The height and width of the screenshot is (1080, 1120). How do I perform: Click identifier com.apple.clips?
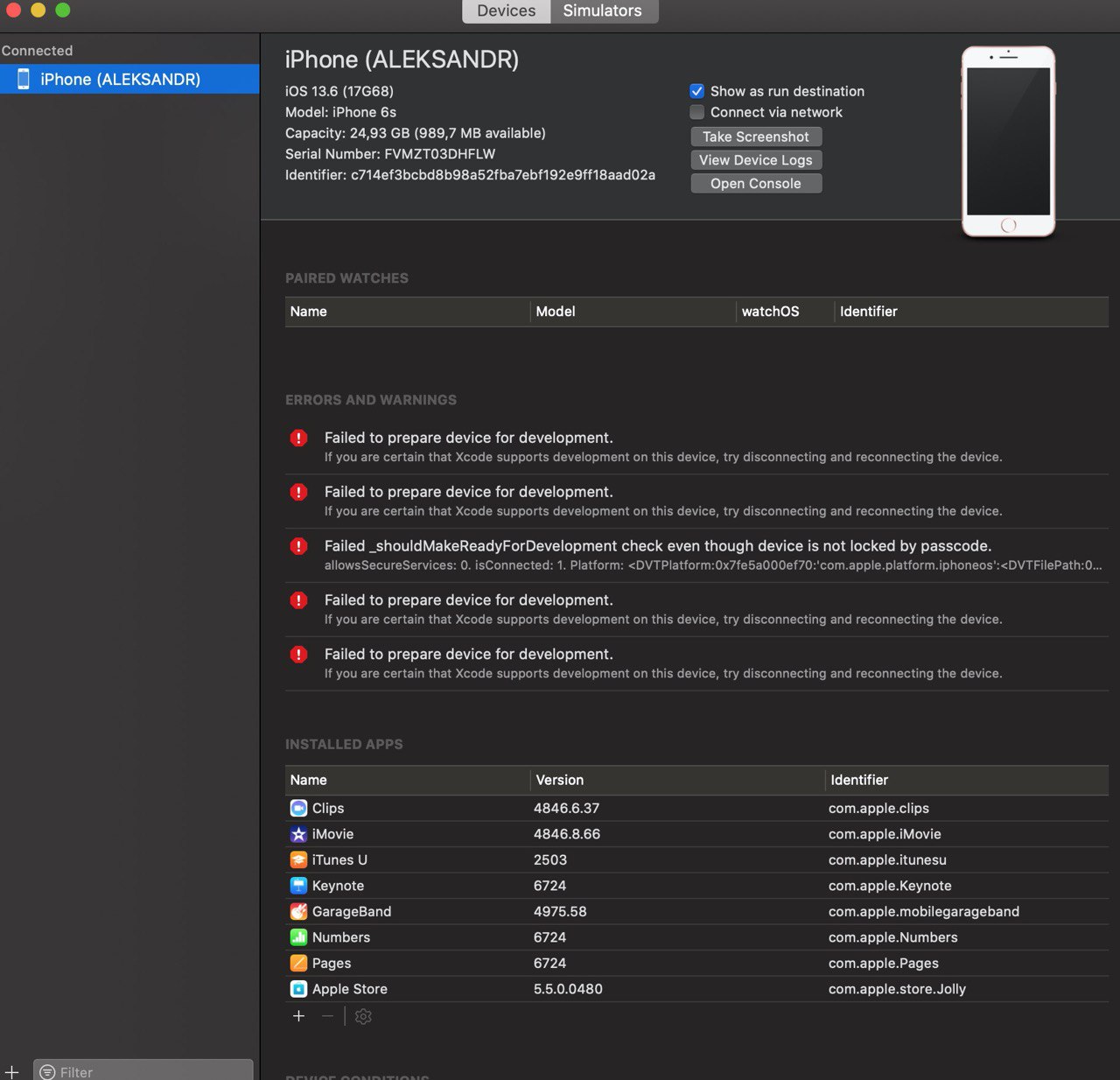(x=878, y=808)
